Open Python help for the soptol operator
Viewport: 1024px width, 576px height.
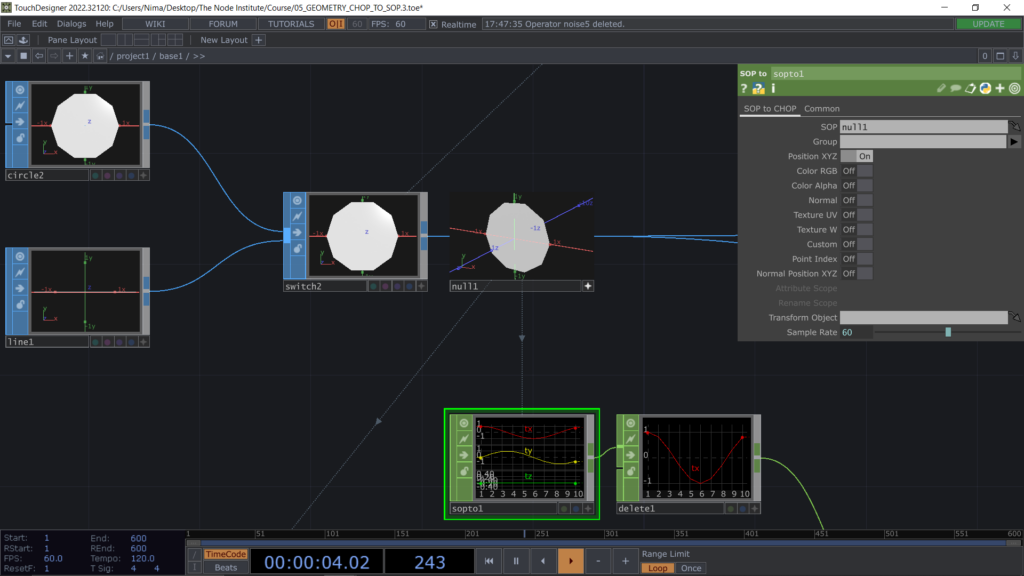(758, 88)
